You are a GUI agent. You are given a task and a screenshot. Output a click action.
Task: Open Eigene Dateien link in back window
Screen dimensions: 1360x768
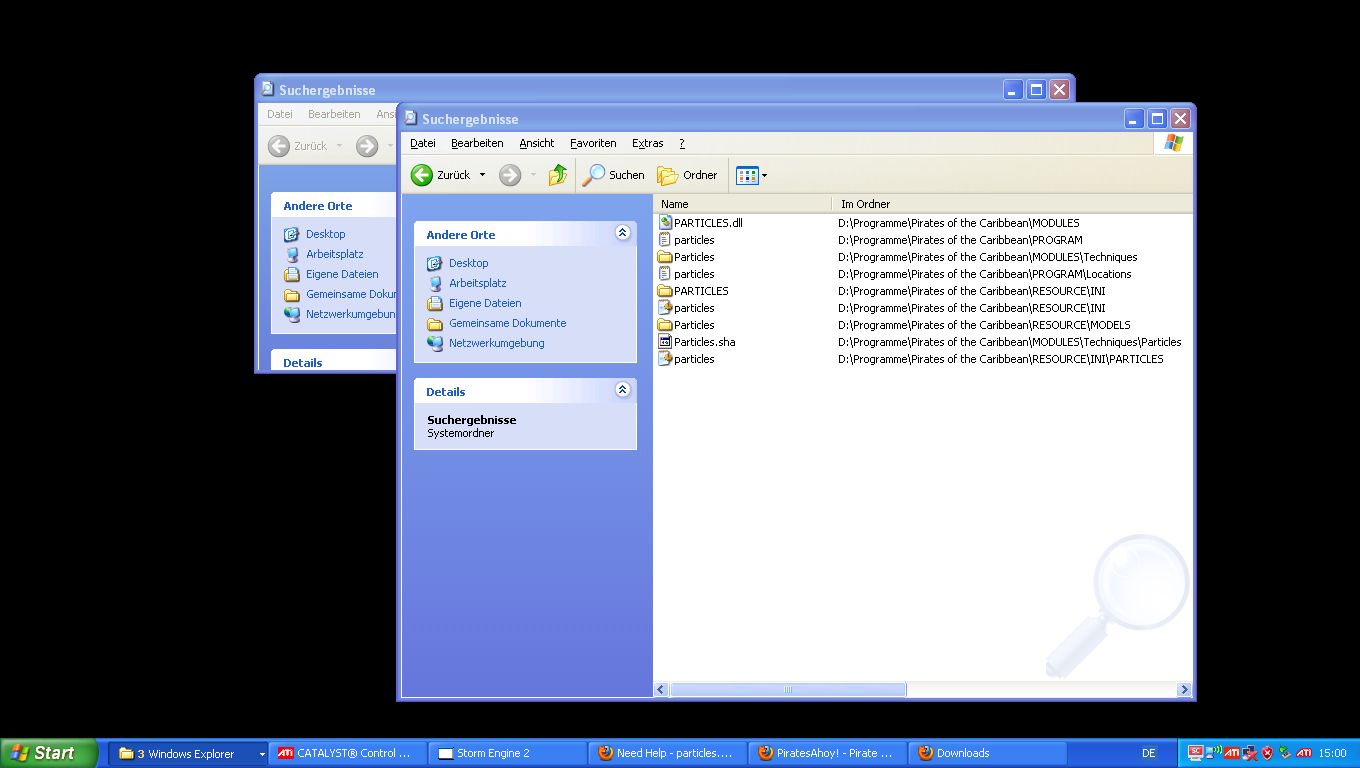(x=342, y=274)
